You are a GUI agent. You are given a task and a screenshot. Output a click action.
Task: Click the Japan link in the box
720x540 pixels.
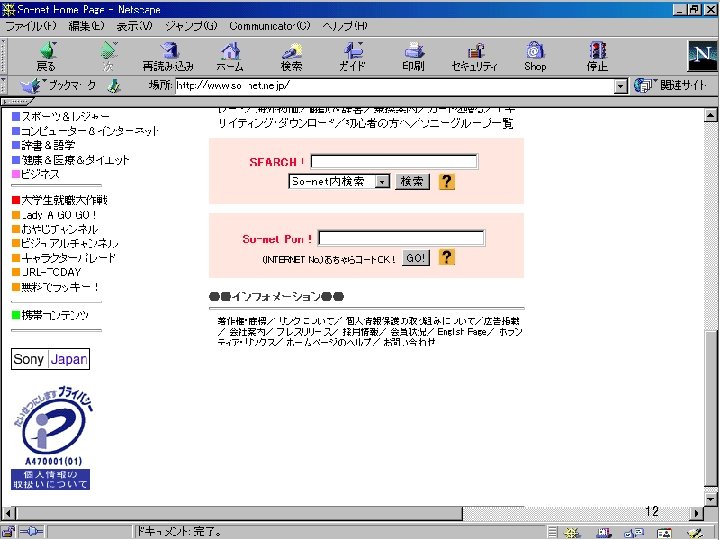69,359
